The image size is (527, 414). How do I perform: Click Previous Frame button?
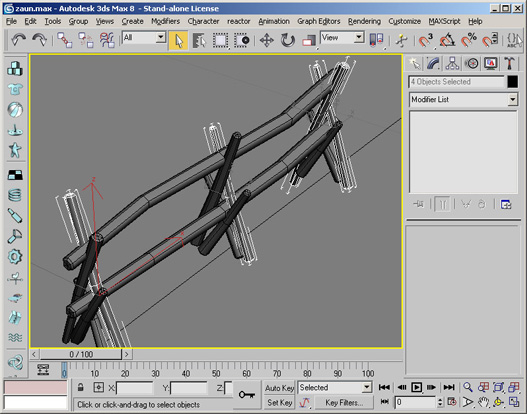[401, 387]
